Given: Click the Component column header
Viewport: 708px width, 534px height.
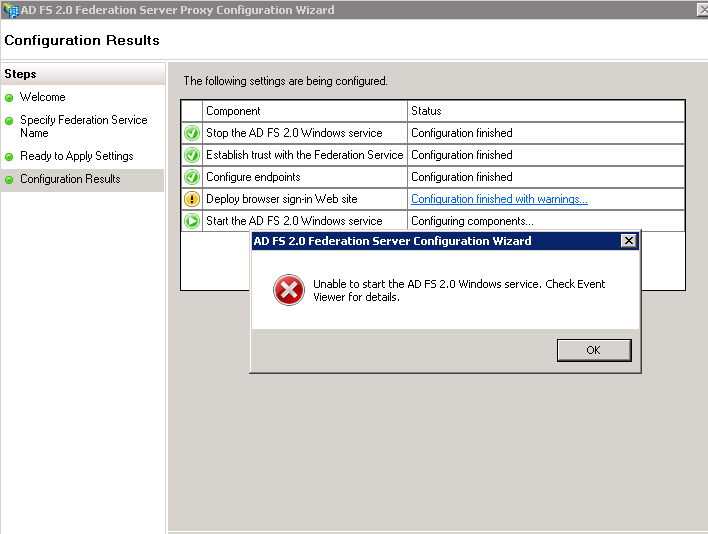Looking at the screenshot, I should pos(305,111).
